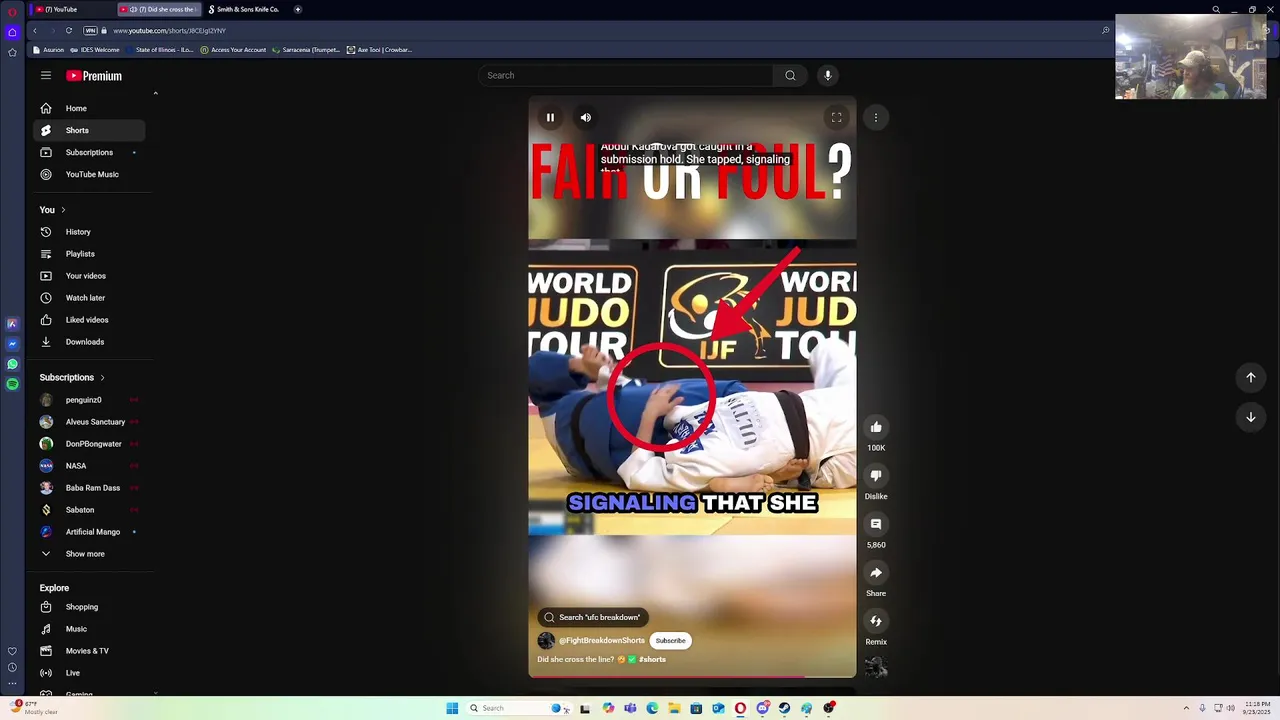Open Movies & TV under Explore

coord(89,651)
